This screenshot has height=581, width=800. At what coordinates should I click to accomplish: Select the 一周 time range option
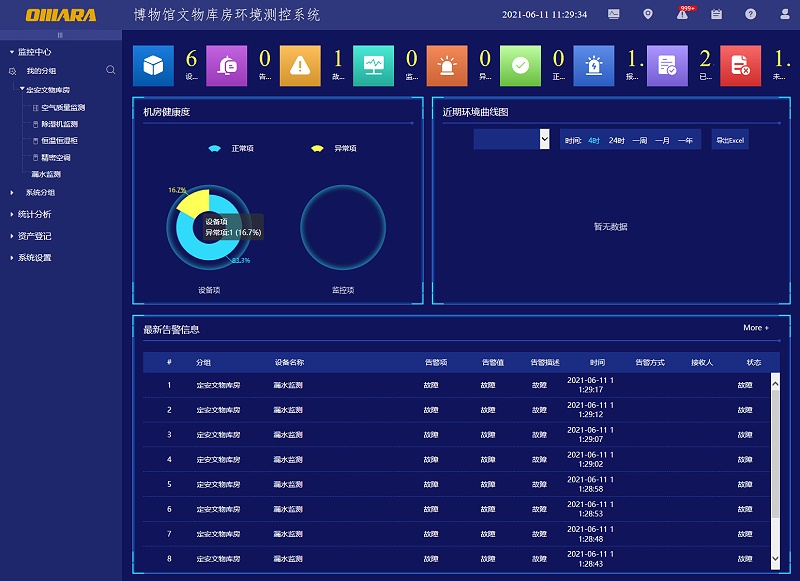(x=639, y=140)
